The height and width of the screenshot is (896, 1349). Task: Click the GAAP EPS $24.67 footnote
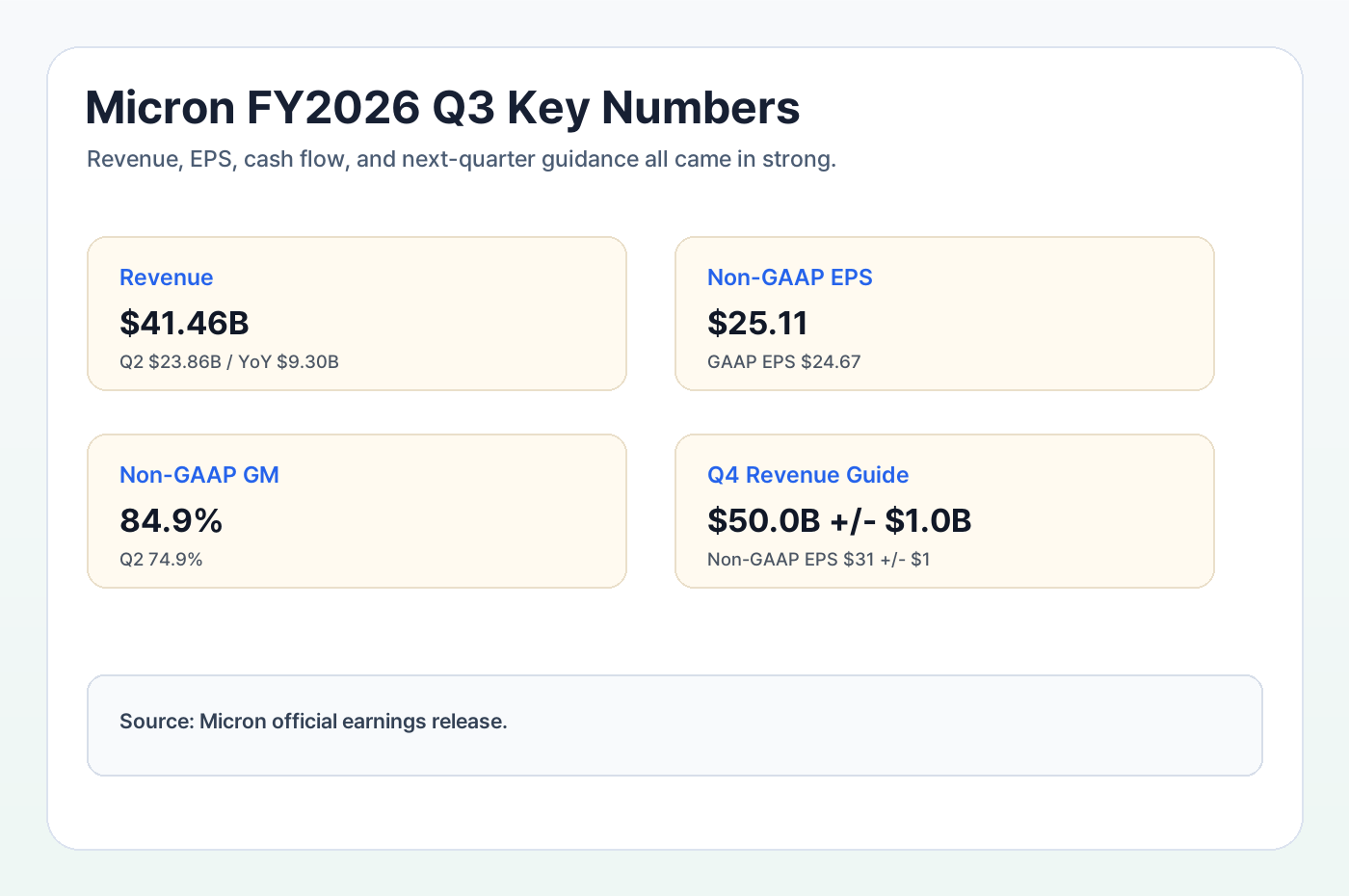point(783,362)
